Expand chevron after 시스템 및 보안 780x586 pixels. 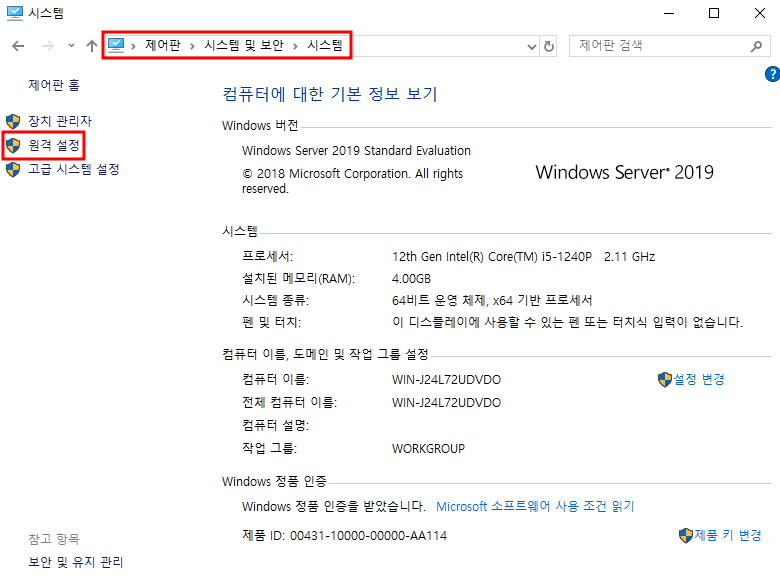click(295, 46)
